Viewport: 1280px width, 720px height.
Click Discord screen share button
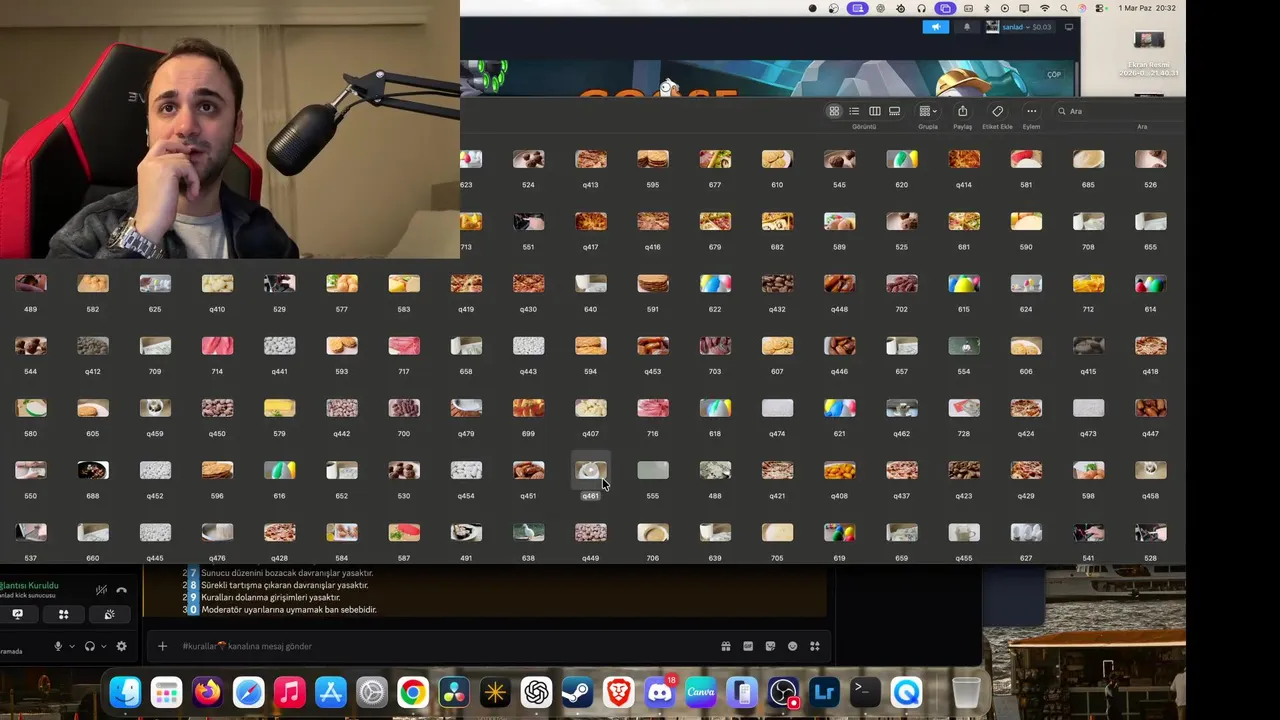tap(17, 614)
